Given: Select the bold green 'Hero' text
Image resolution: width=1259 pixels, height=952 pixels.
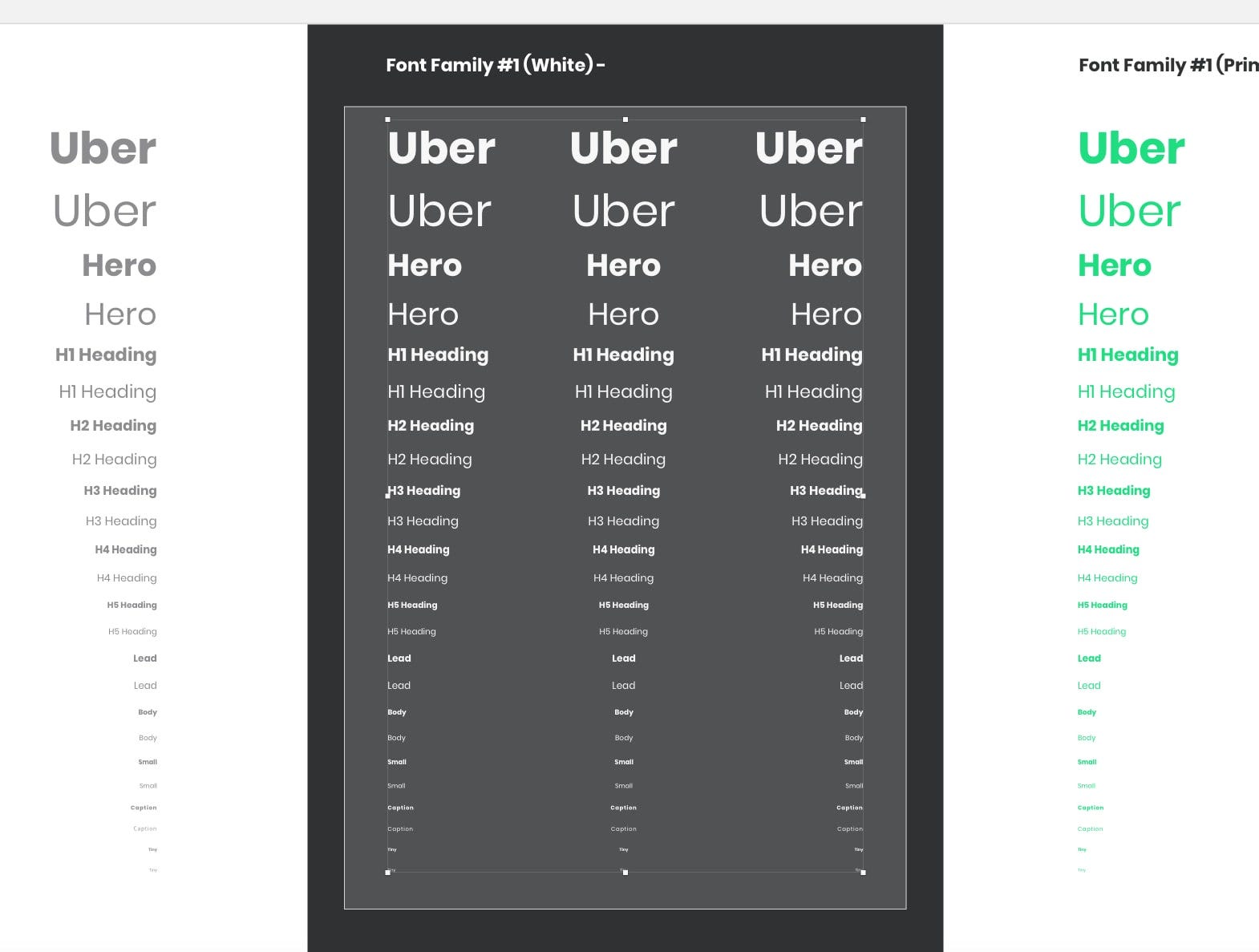Looking at the screenshot, I should [x=1115, y=265].
